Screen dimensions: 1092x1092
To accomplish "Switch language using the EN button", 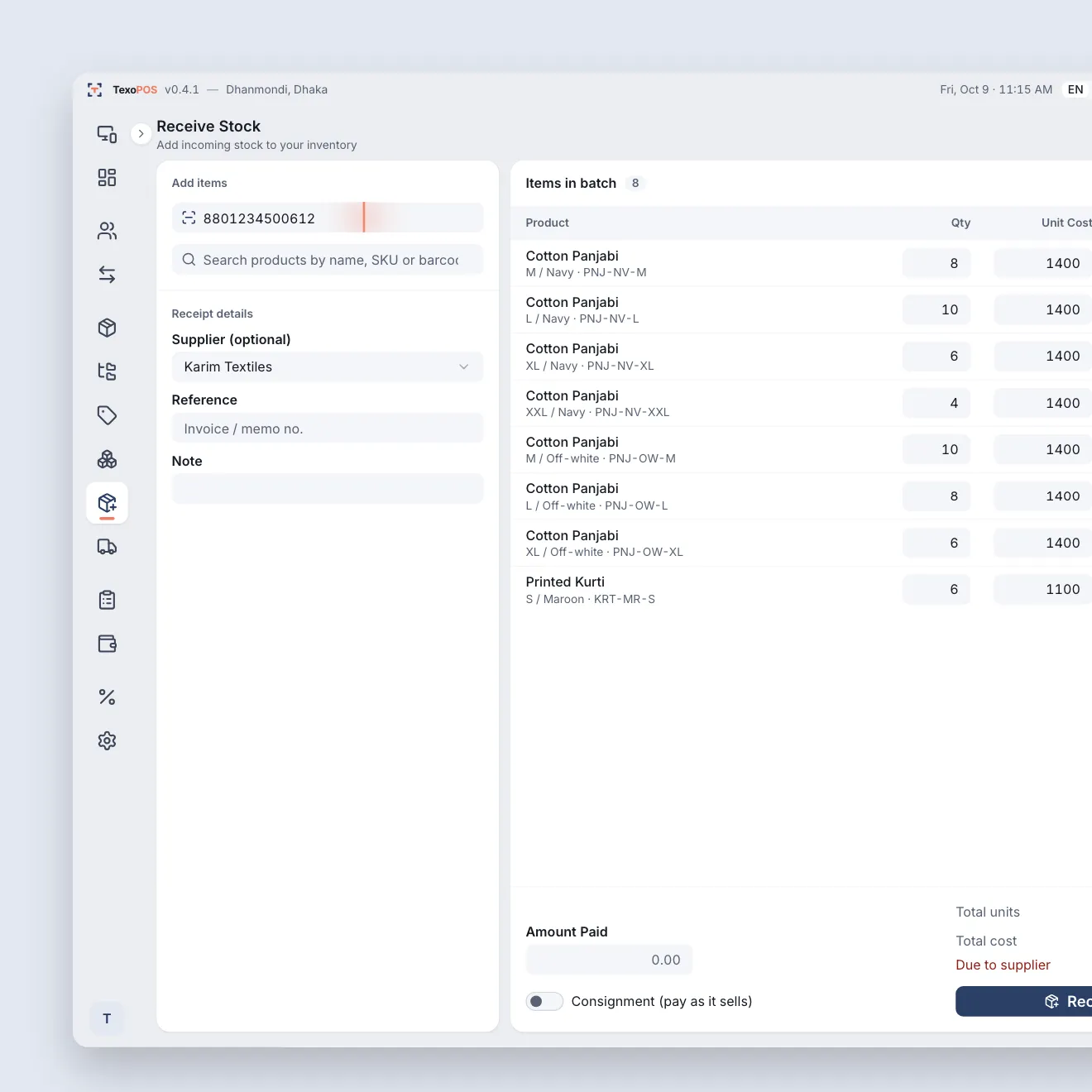I will 1075,89.
